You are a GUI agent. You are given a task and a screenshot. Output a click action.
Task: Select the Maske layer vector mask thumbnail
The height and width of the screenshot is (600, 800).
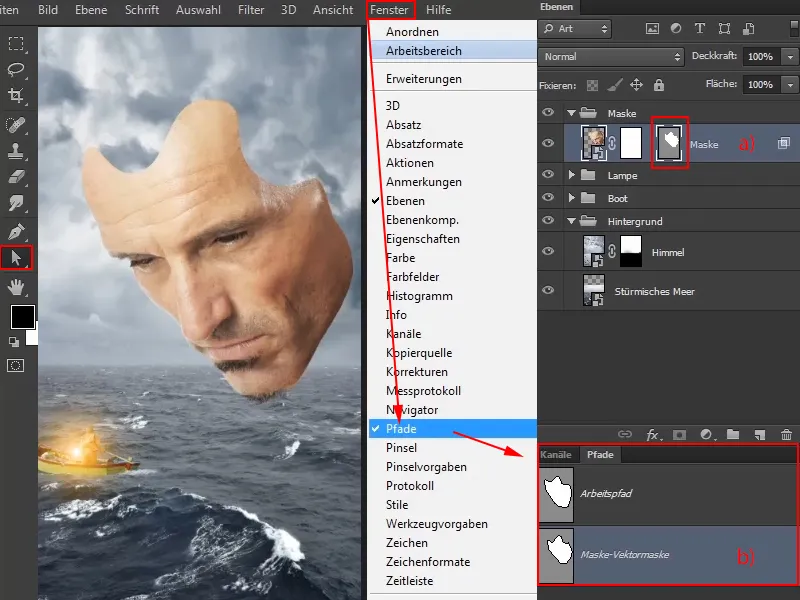[669, 143]
